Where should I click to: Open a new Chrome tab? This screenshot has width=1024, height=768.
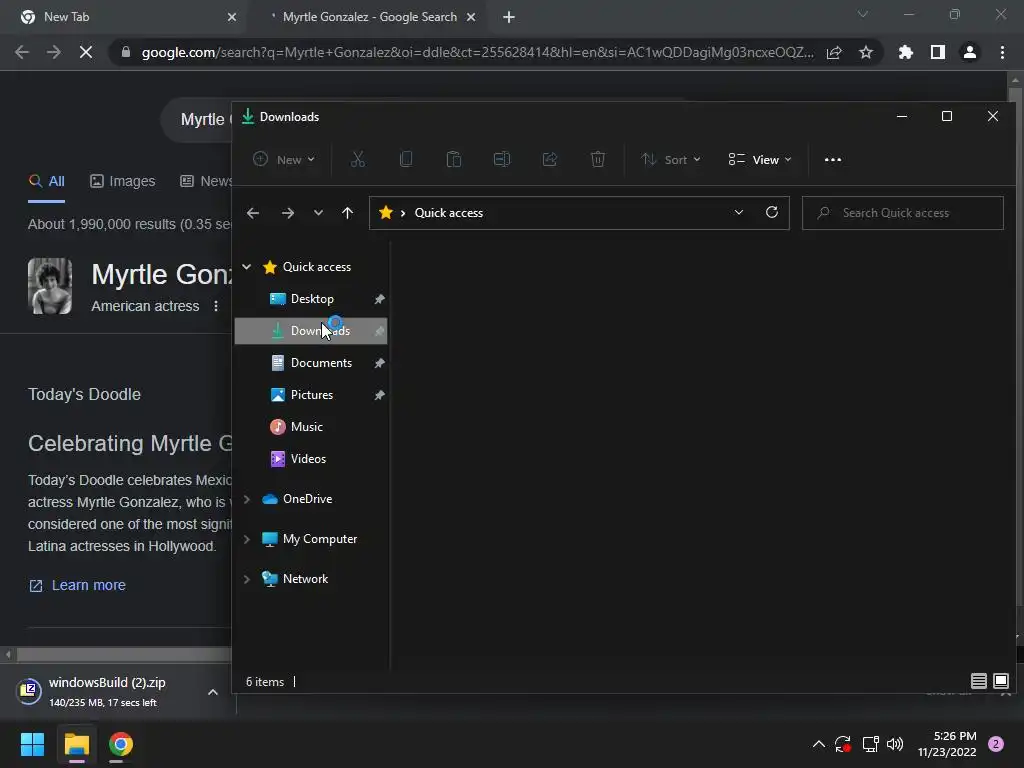click(509, 17)
